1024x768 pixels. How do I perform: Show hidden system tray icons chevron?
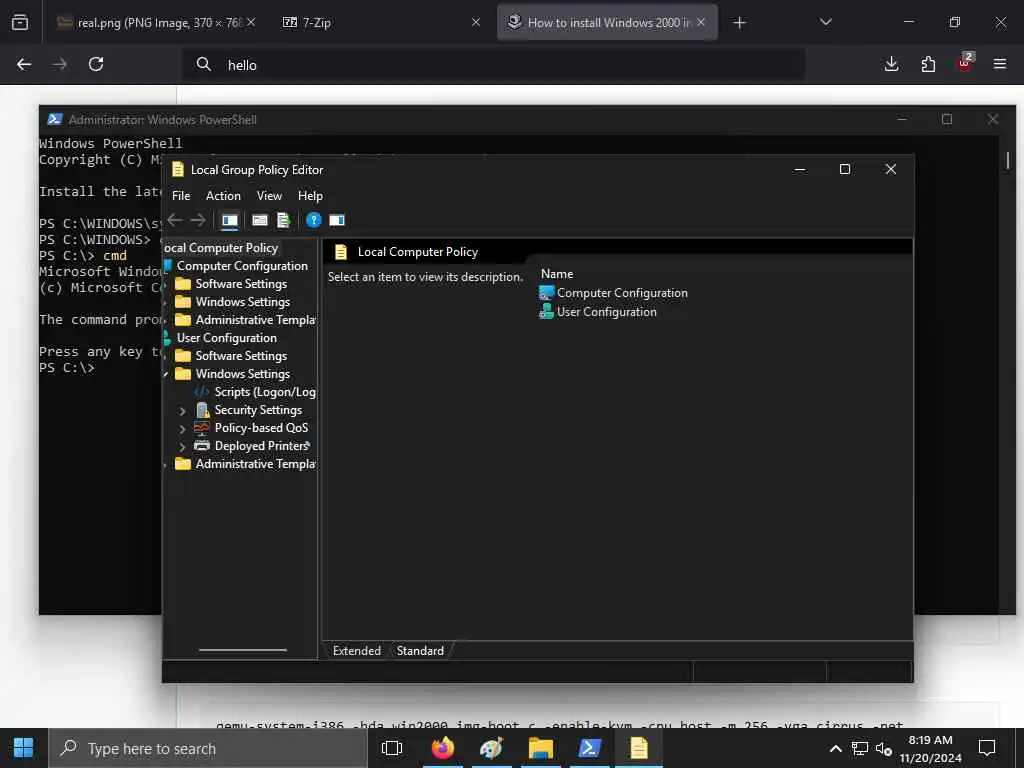[x=835, y=748]
